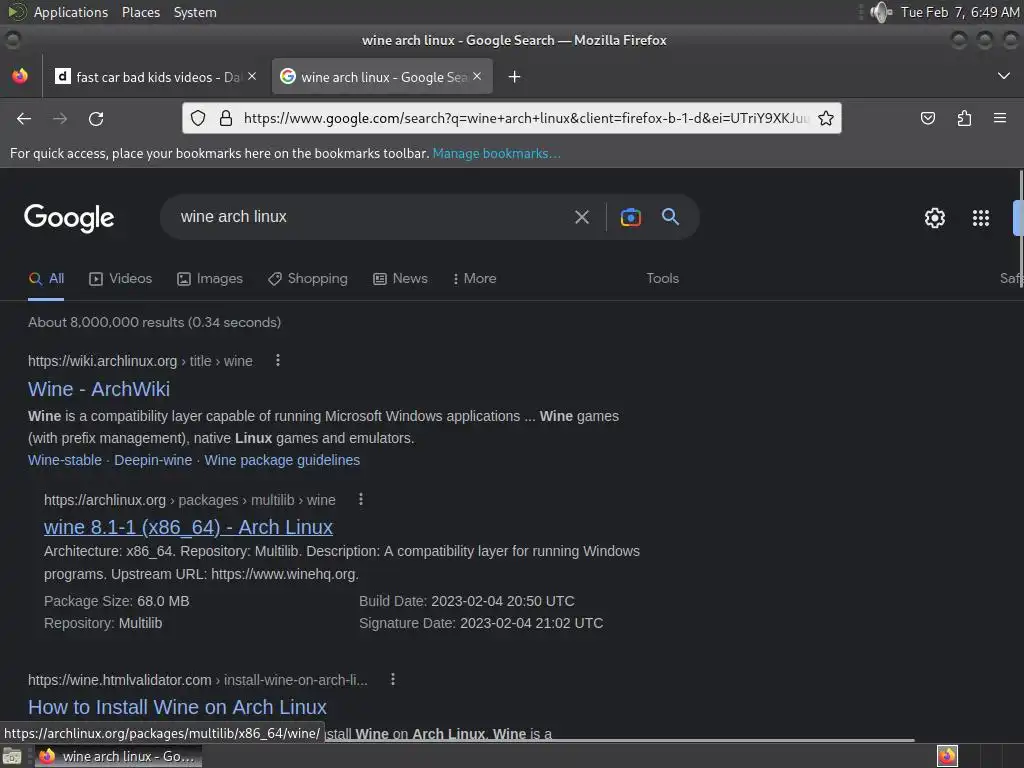The height and width of the screenshot is (768, 1024).
Task: Open the tracking protection shield icon
Action: pyautogui.click(x=198, y=118)
